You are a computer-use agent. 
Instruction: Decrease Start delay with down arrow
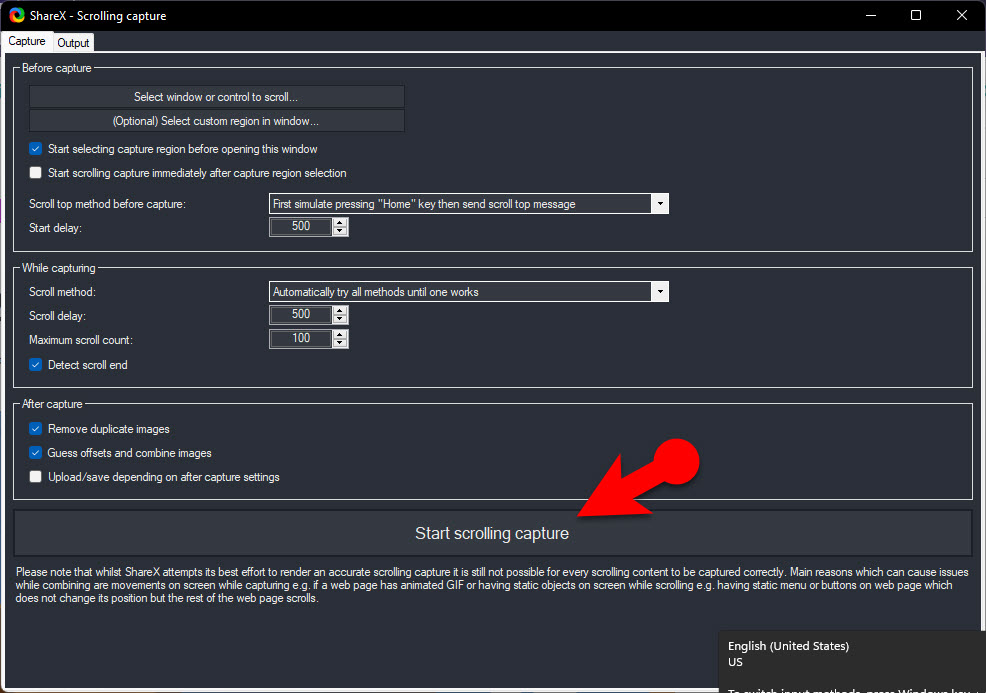340,231
